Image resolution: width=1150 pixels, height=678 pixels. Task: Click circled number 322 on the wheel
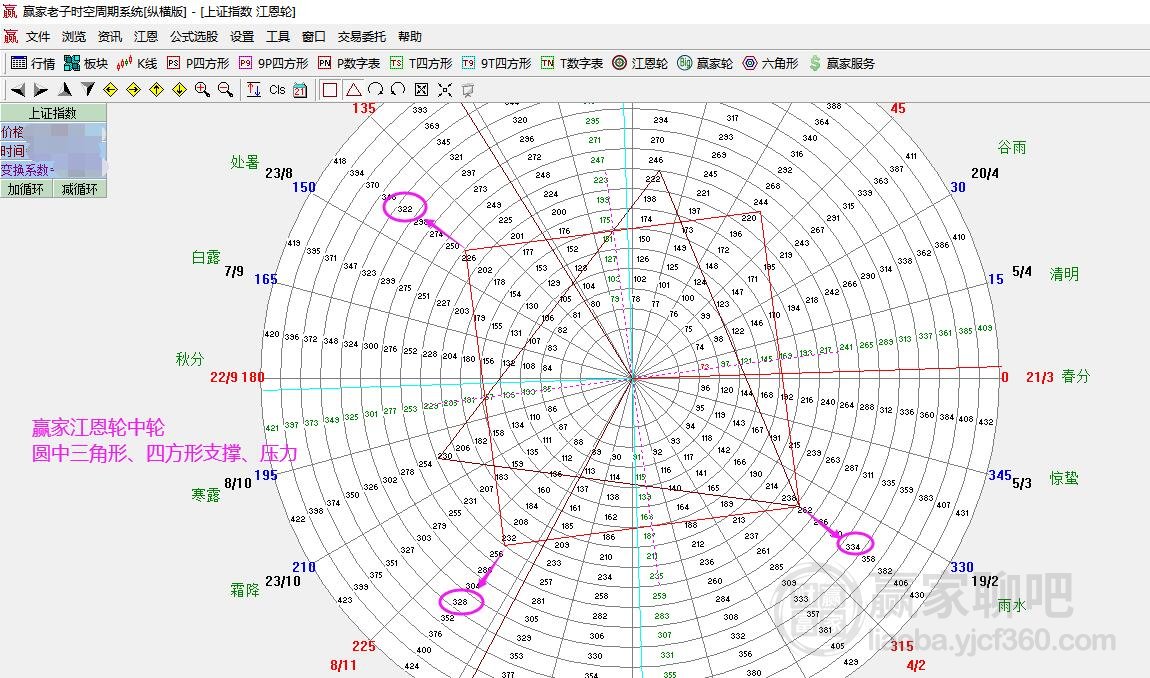point(405,208)
